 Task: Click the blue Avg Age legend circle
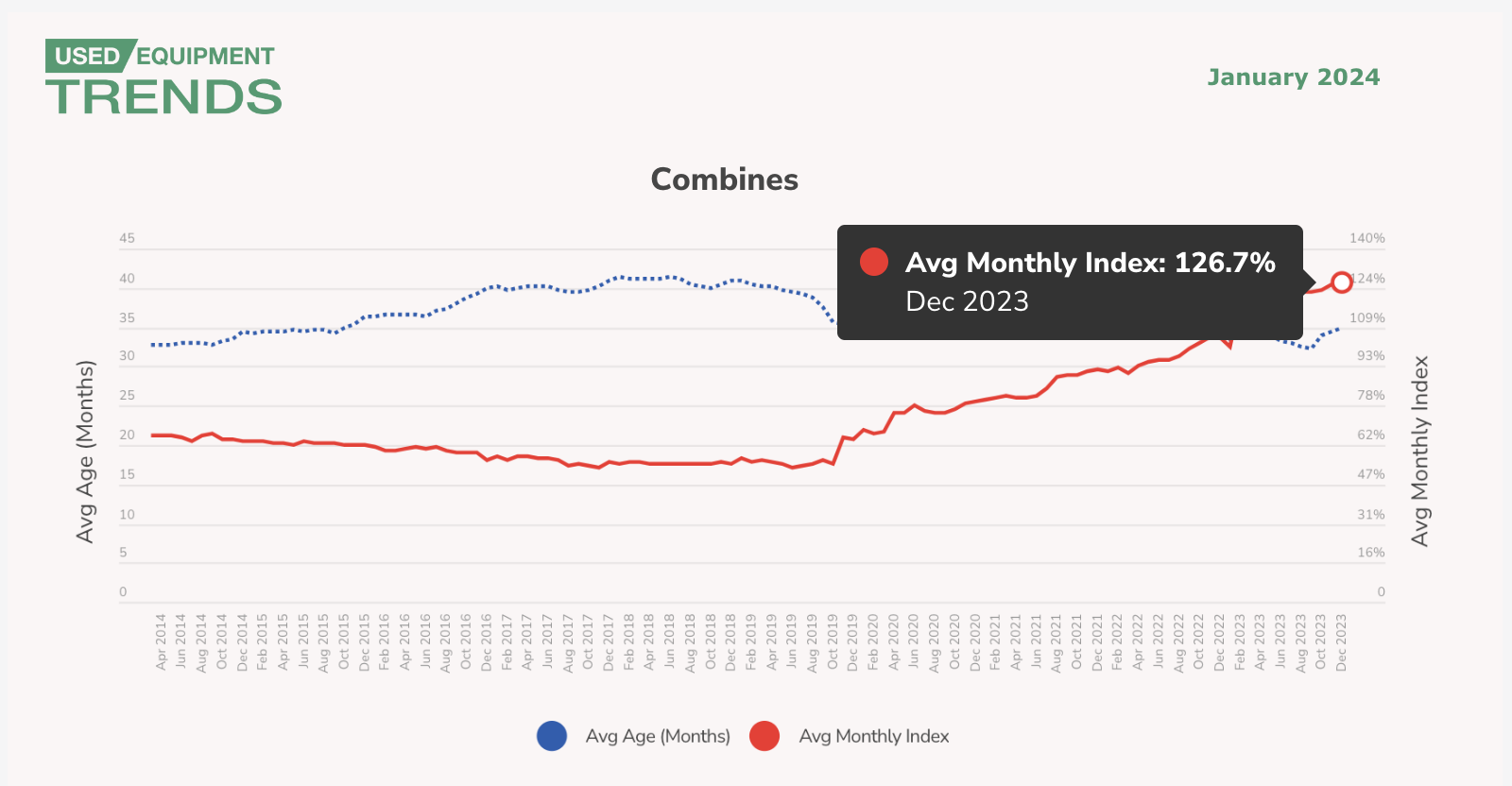tap(552, 736)
